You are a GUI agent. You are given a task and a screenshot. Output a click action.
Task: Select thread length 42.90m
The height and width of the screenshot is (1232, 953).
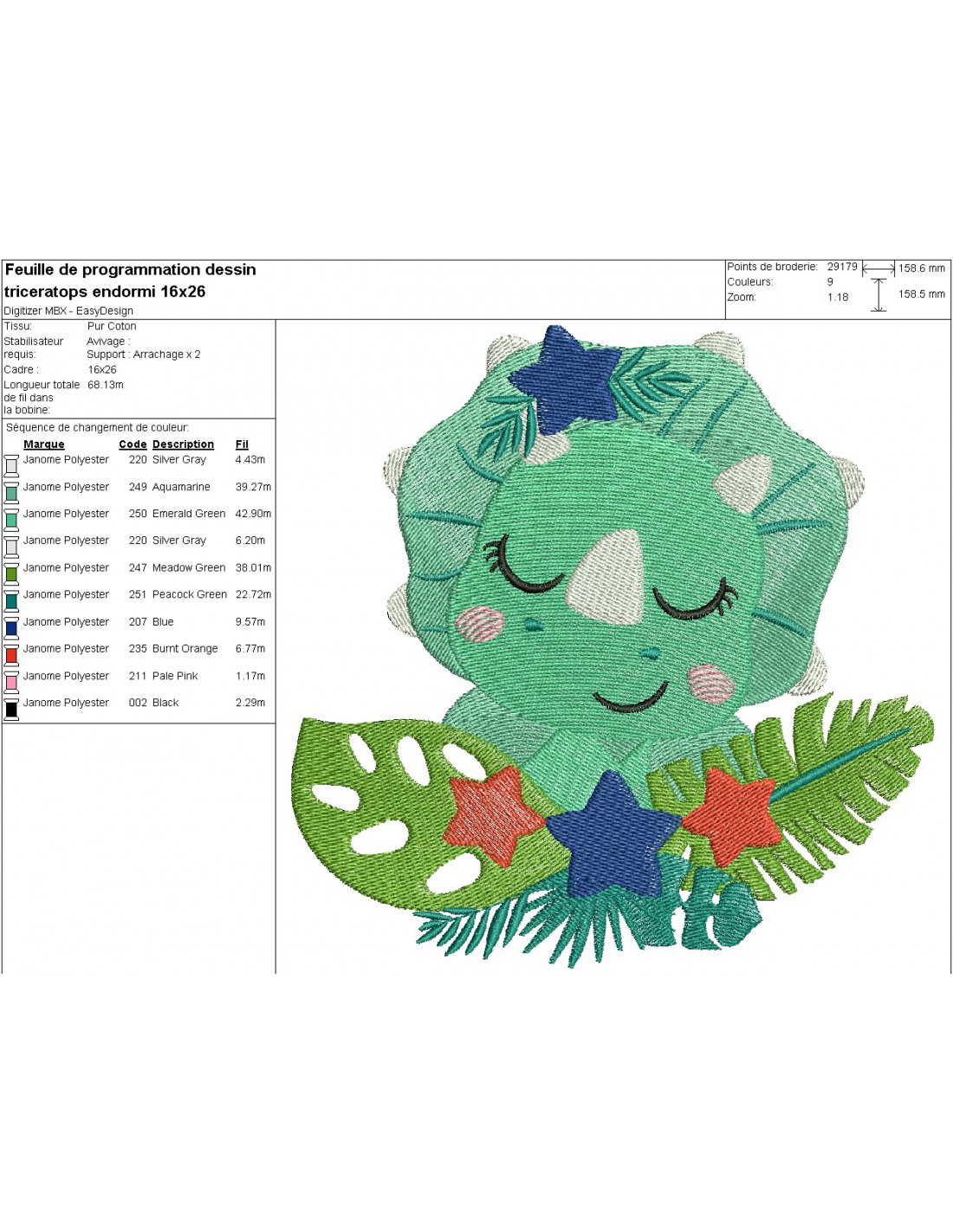(253, 514)
